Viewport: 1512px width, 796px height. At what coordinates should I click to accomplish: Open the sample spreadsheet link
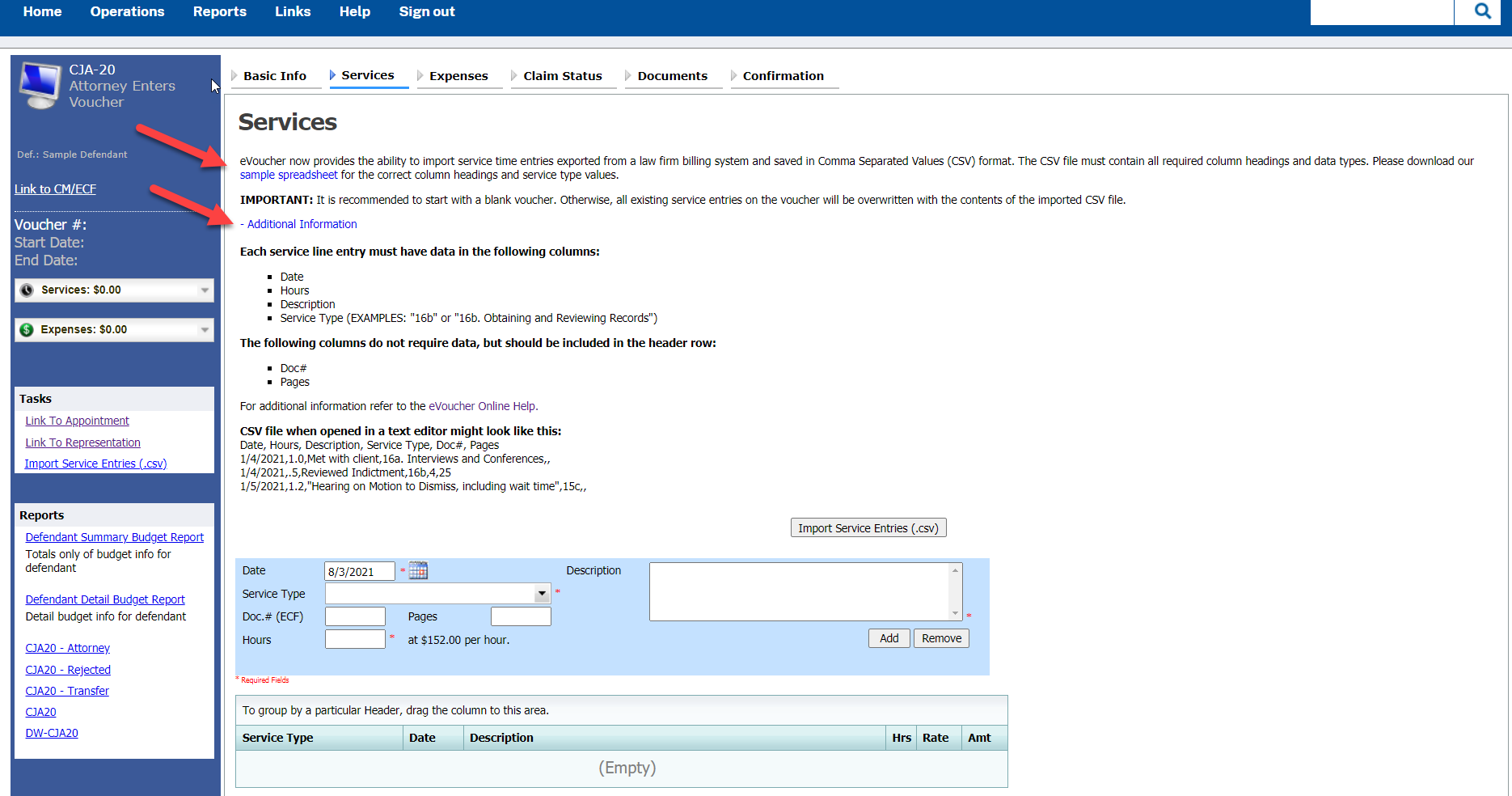click(288, 174)
